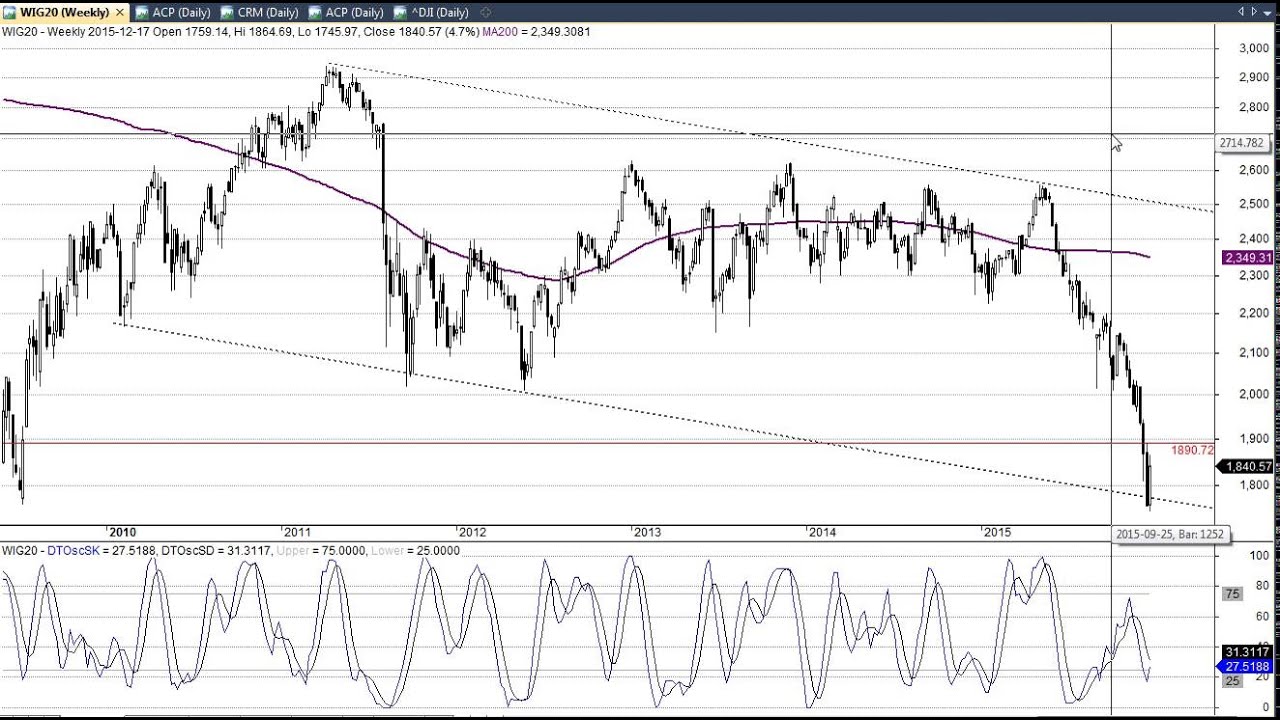
Task: Click the blue 27.5188 oscillator value tag
Action: pos(1245,667)
